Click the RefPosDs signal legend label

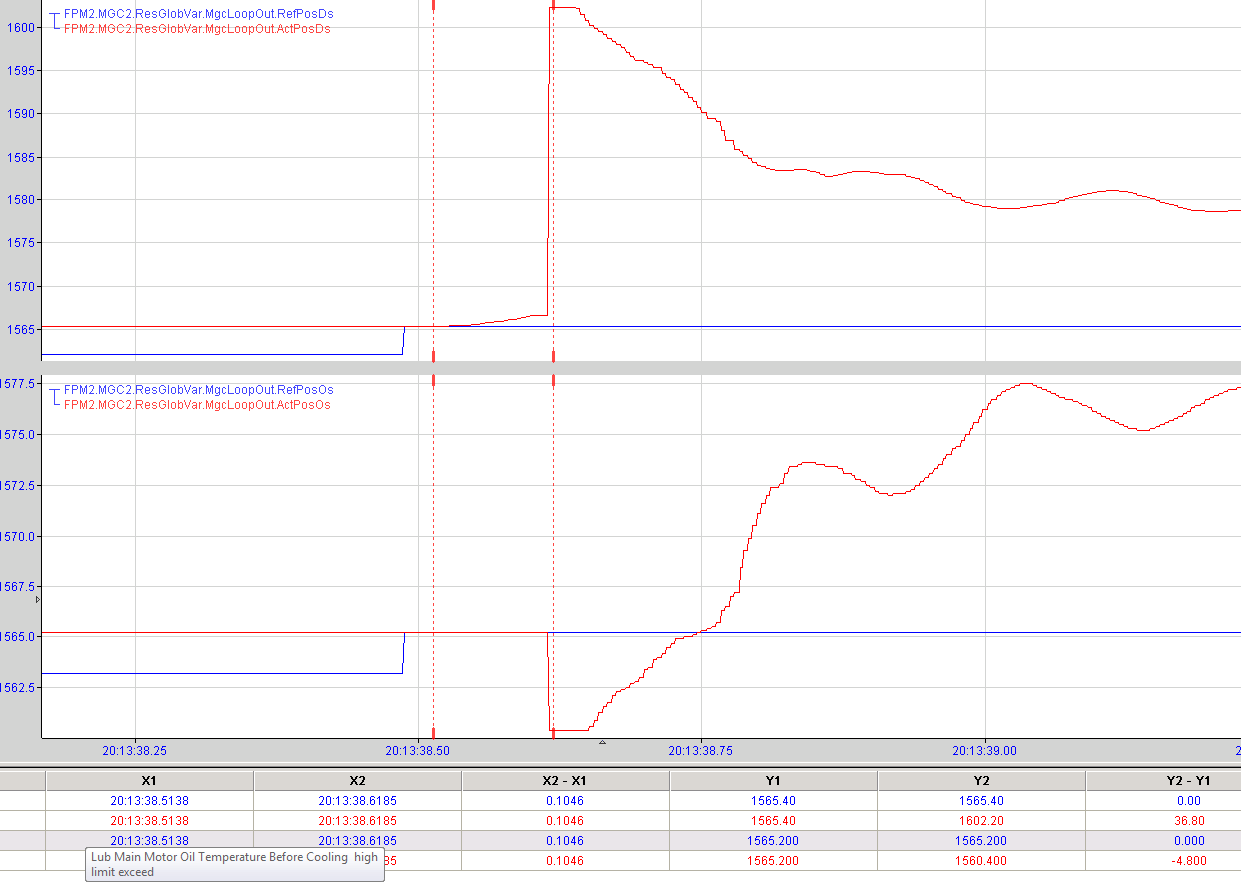196,15
